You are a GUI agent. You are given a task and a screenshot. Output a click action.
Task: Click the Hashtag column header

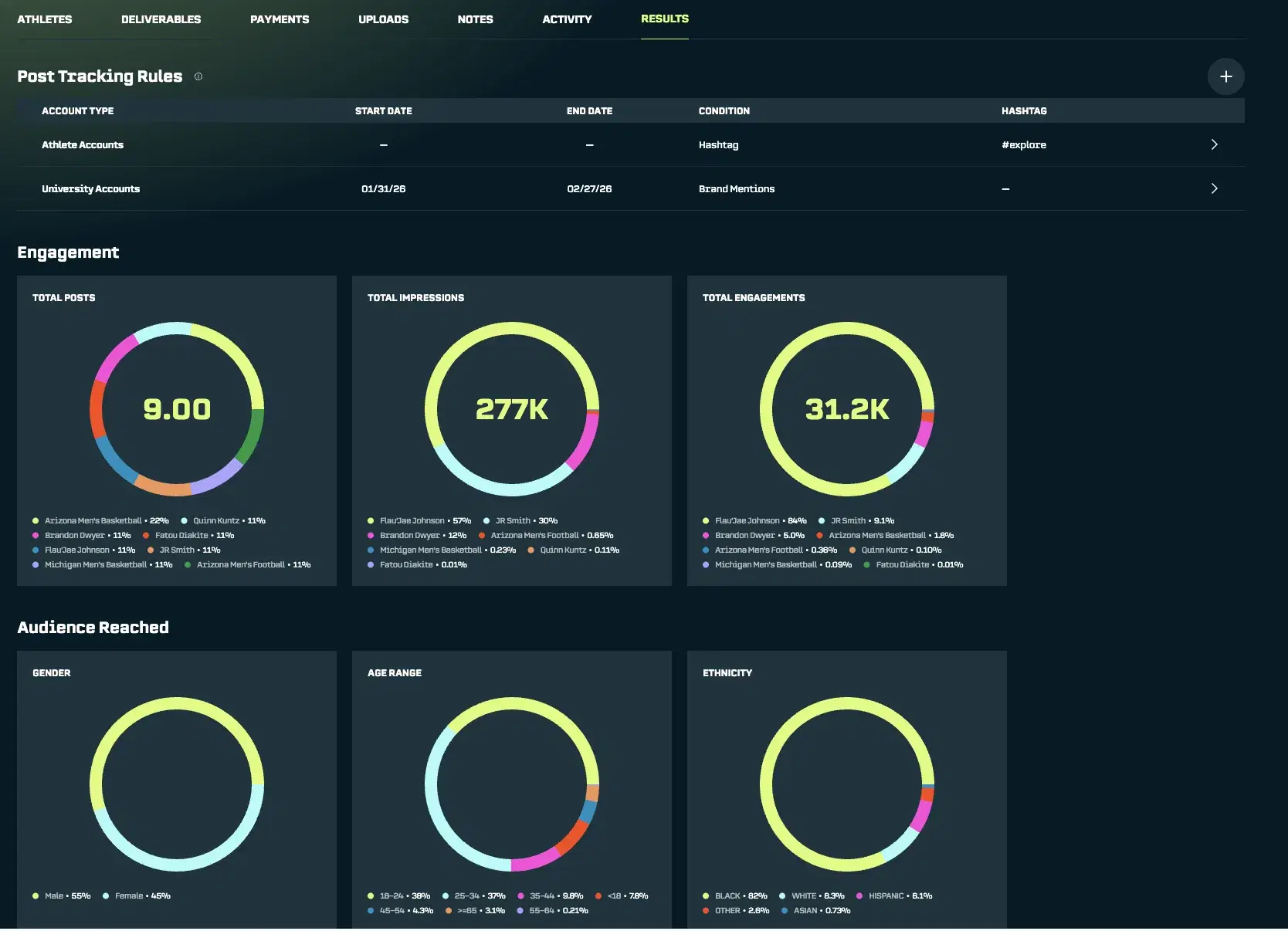click(x=1024, y=110)
